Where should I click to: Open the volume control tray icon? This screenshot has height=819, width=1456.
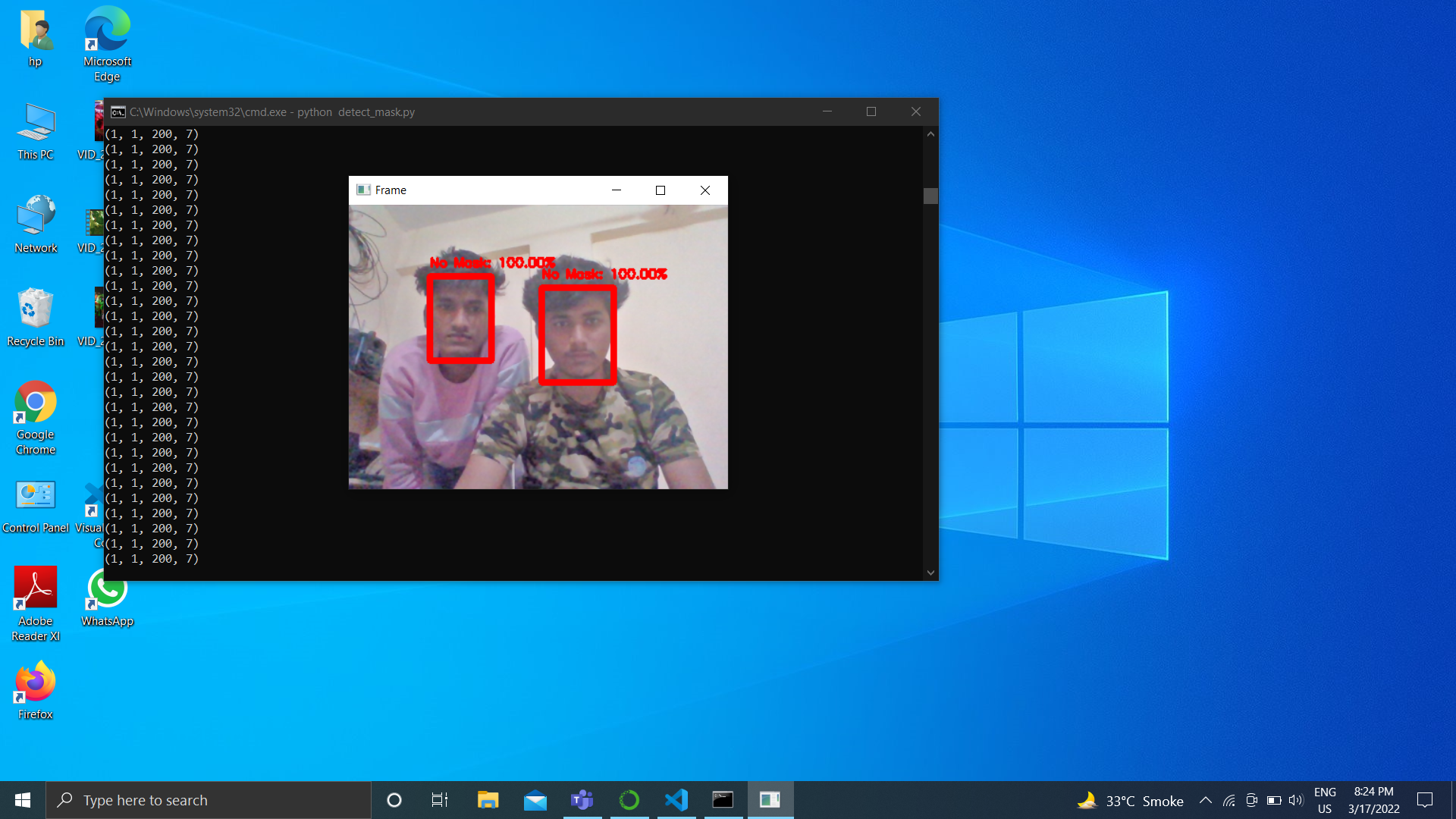click(x=1296, y=800)
